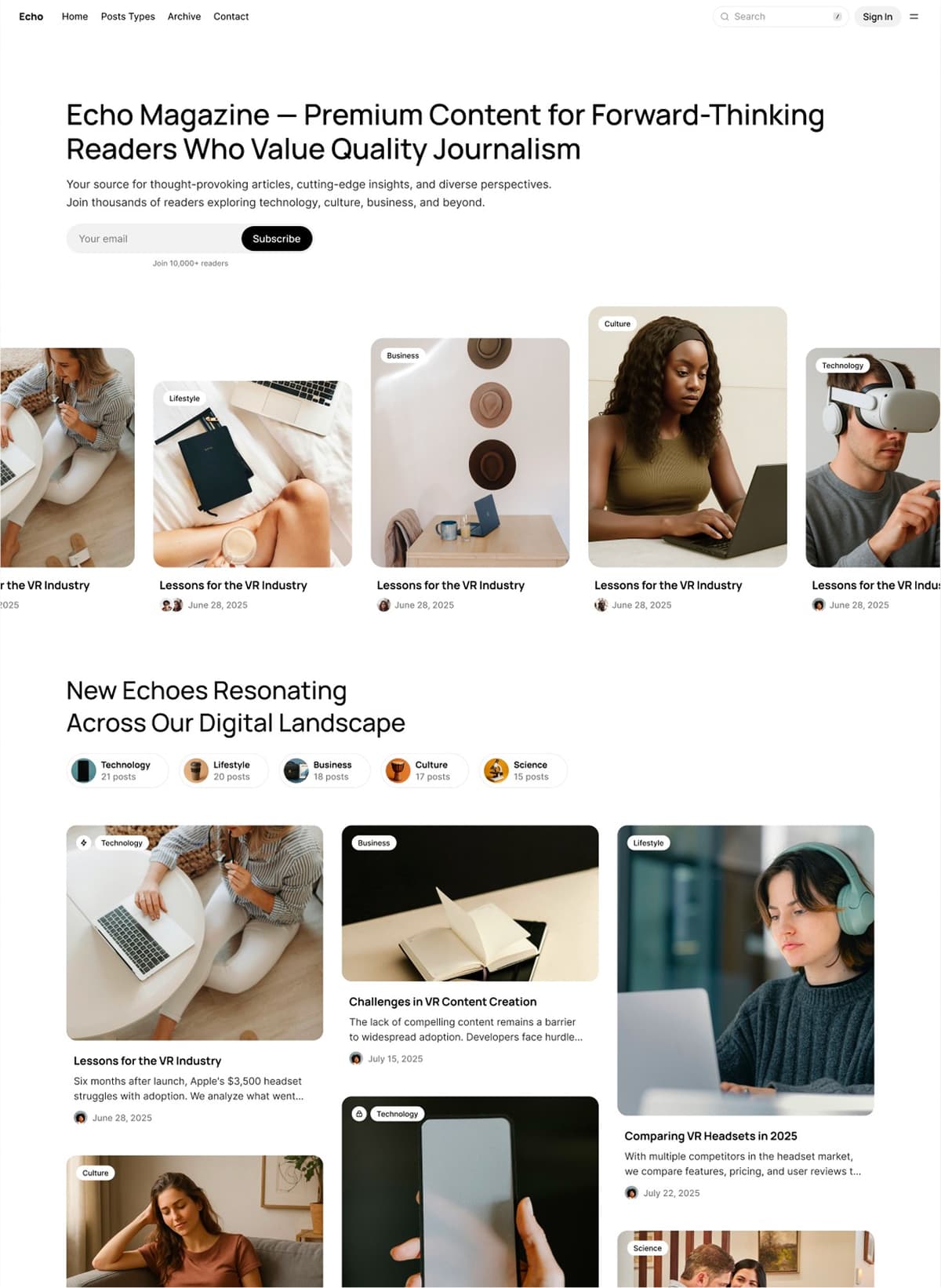Click the Technology category circle icon
The image size is (941, 1288).
tap(84, 770)
